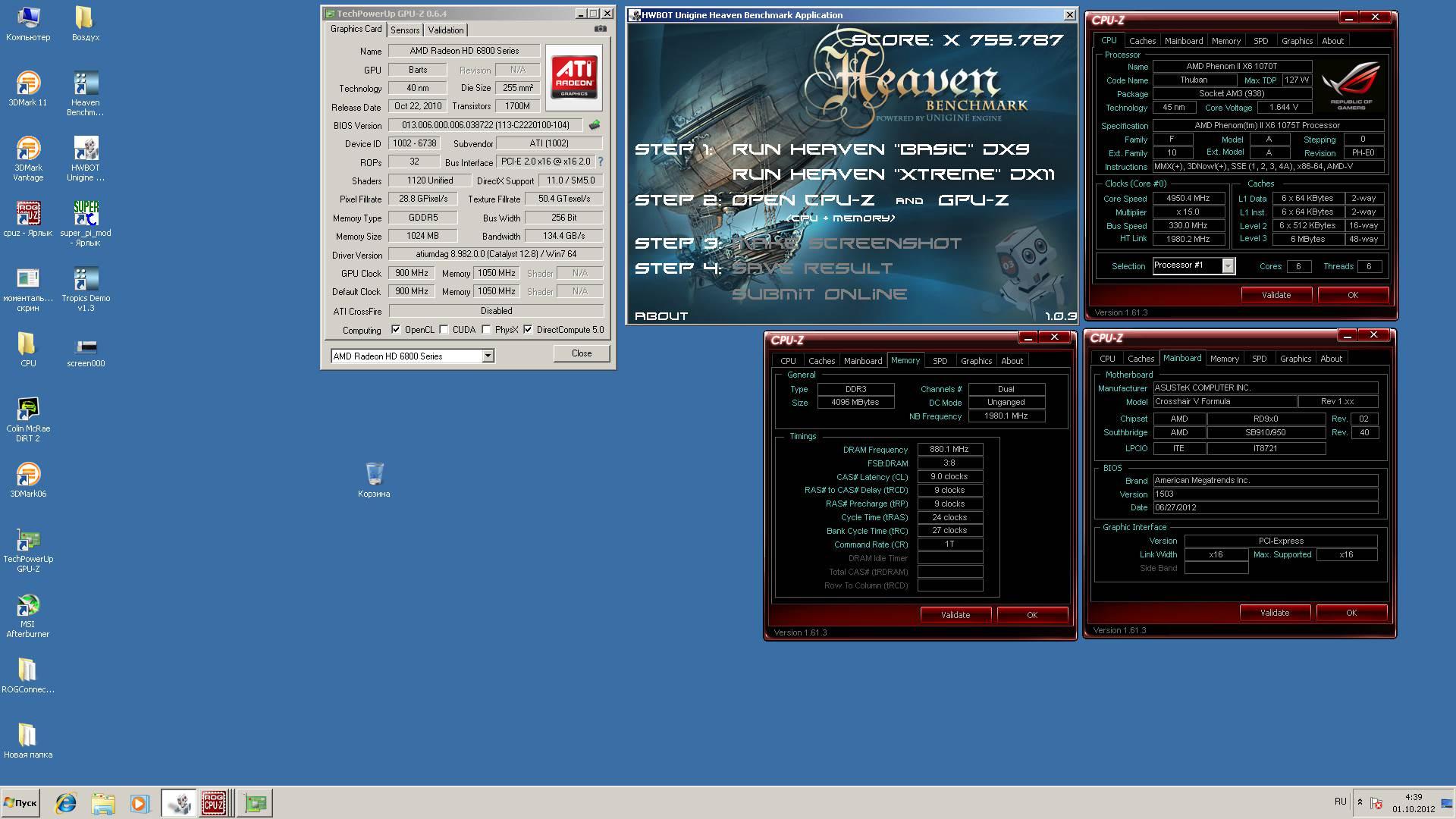Switch to Sensors tab in GPU-Z
1456x819 pixels.
(405, 30)
